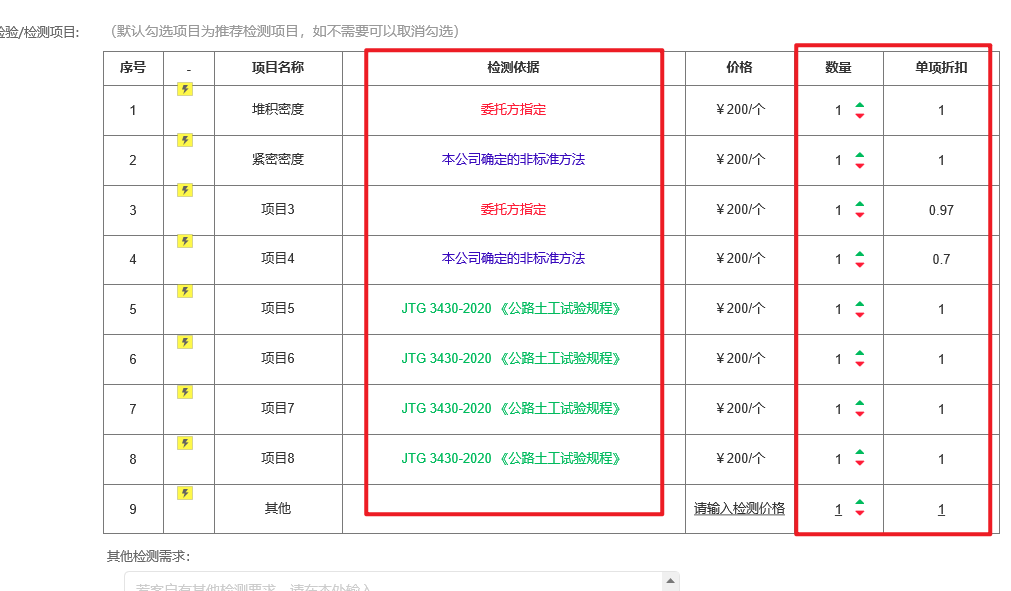This screenshot has height=591, width=1011.
Task: Decrease 项目4 quantity using red down arrow
Action: click(x=859, y=264)
